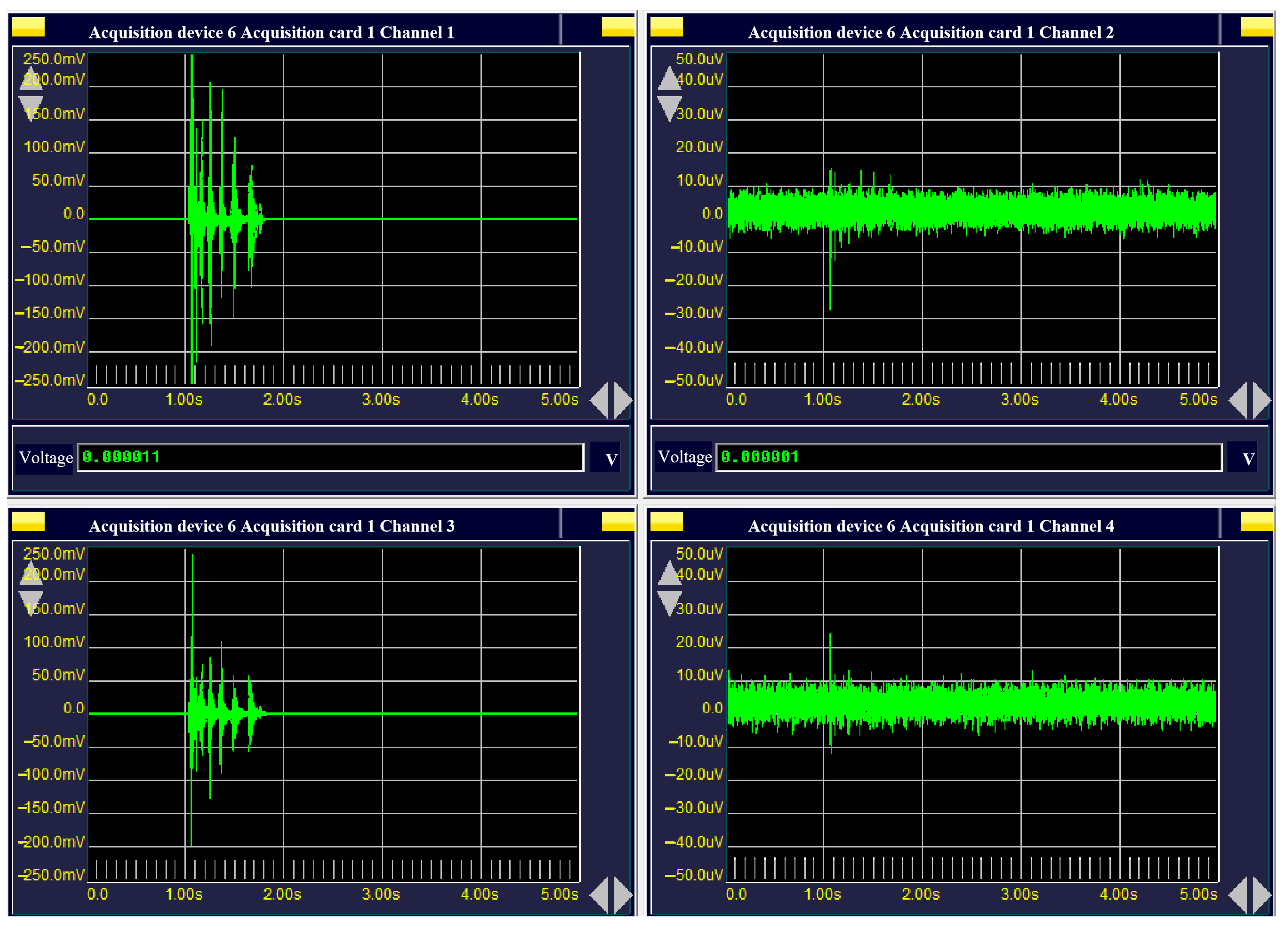The image size is (1288, 931).
Task: Click Channel 2 vertical scale up arrow
Action: [x=670, y=78]
